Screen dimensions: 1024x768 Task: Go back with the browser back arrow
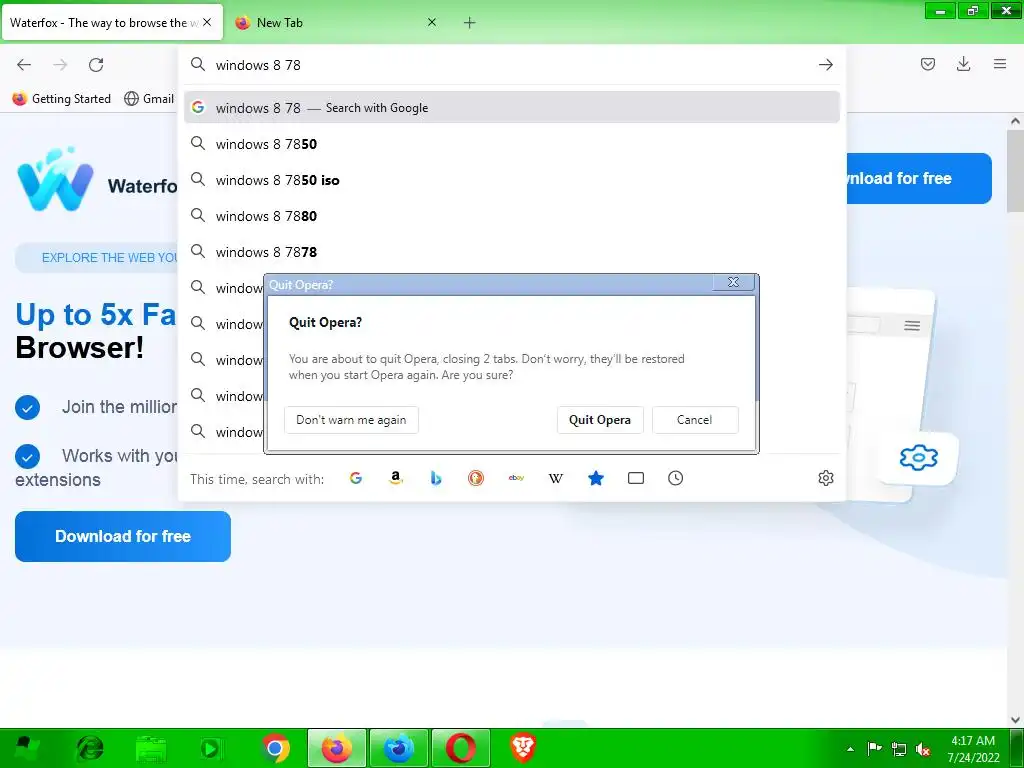point(24,65)
